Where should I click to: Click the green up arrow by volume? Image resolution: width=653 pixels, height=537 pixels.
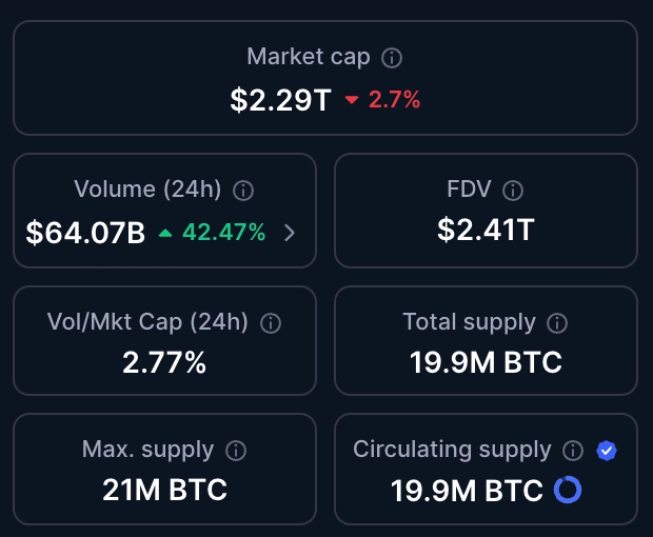point(165,233)
